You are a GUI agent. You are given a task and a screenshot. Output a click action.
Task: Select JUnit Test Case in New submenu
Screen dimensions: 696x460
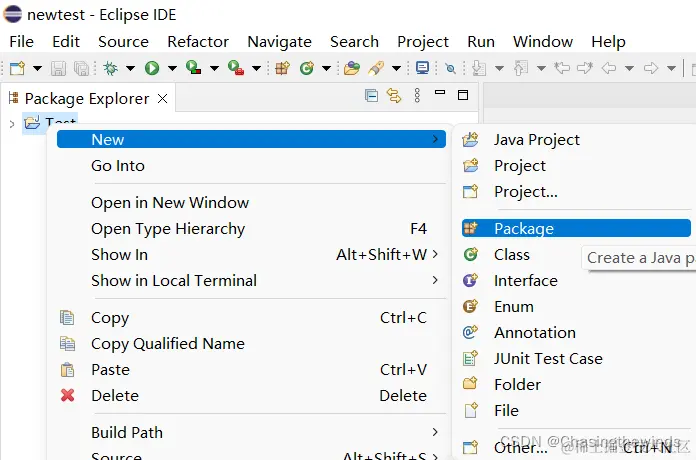pyautogui.click(x=576, y=358)
